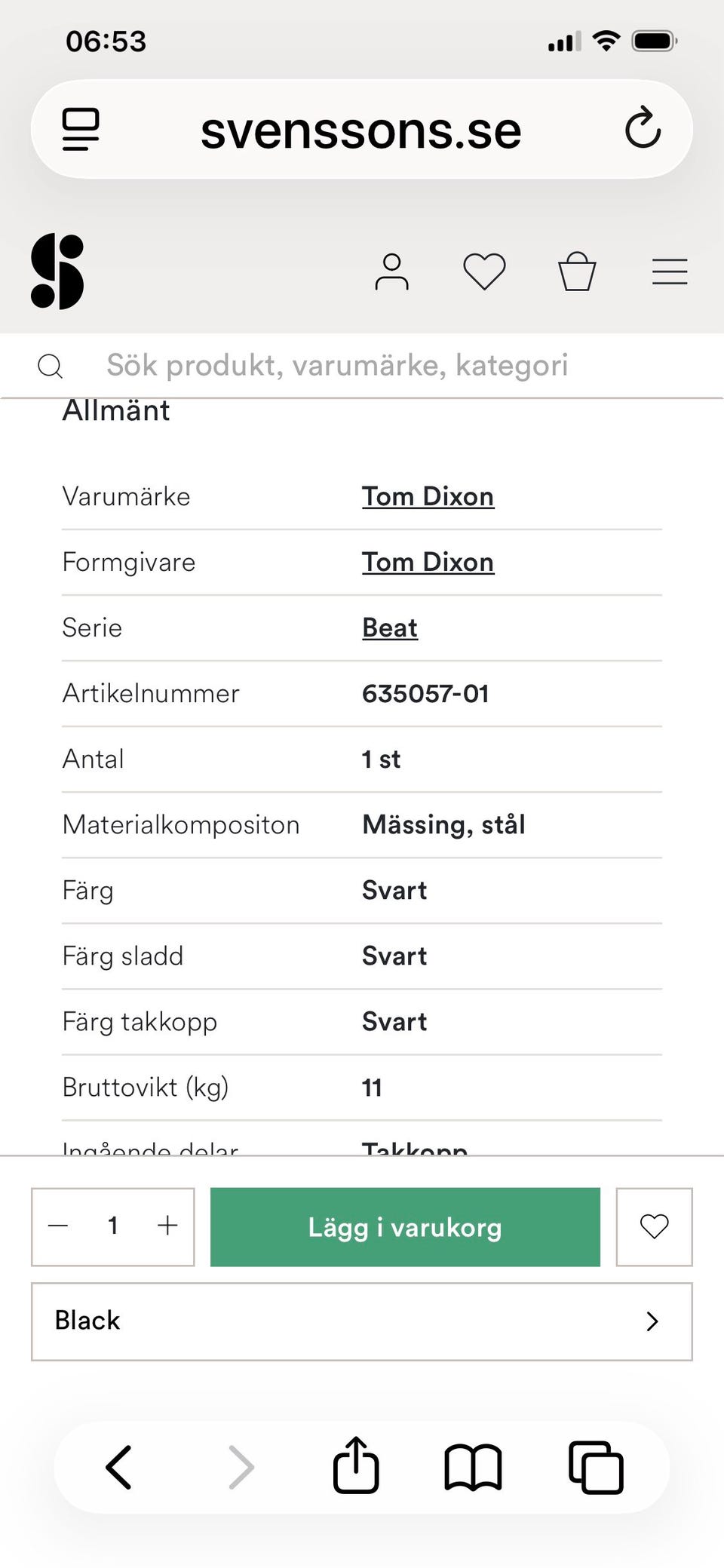Go back with Safari back arrow
724x1568 pixels.
tap(119, 1467)
